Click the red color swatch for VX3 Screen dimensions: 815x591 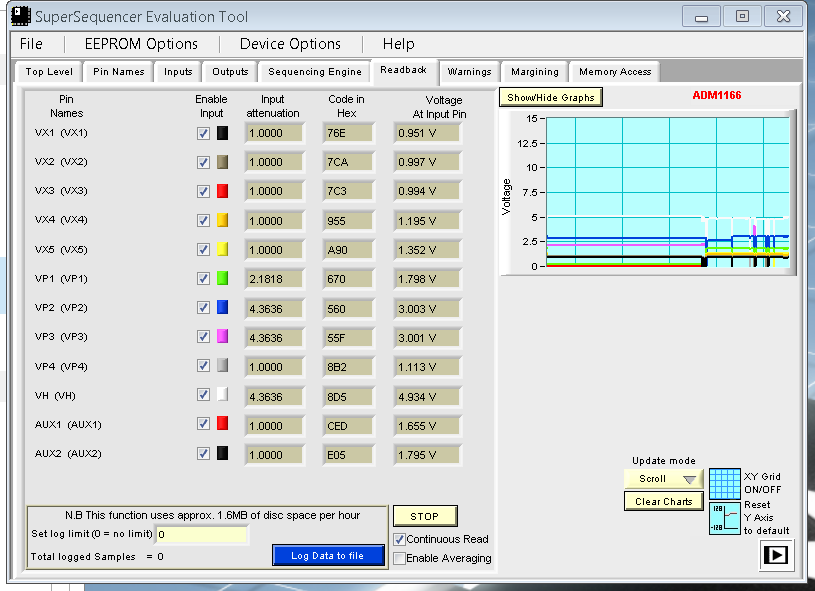(222, 191)
